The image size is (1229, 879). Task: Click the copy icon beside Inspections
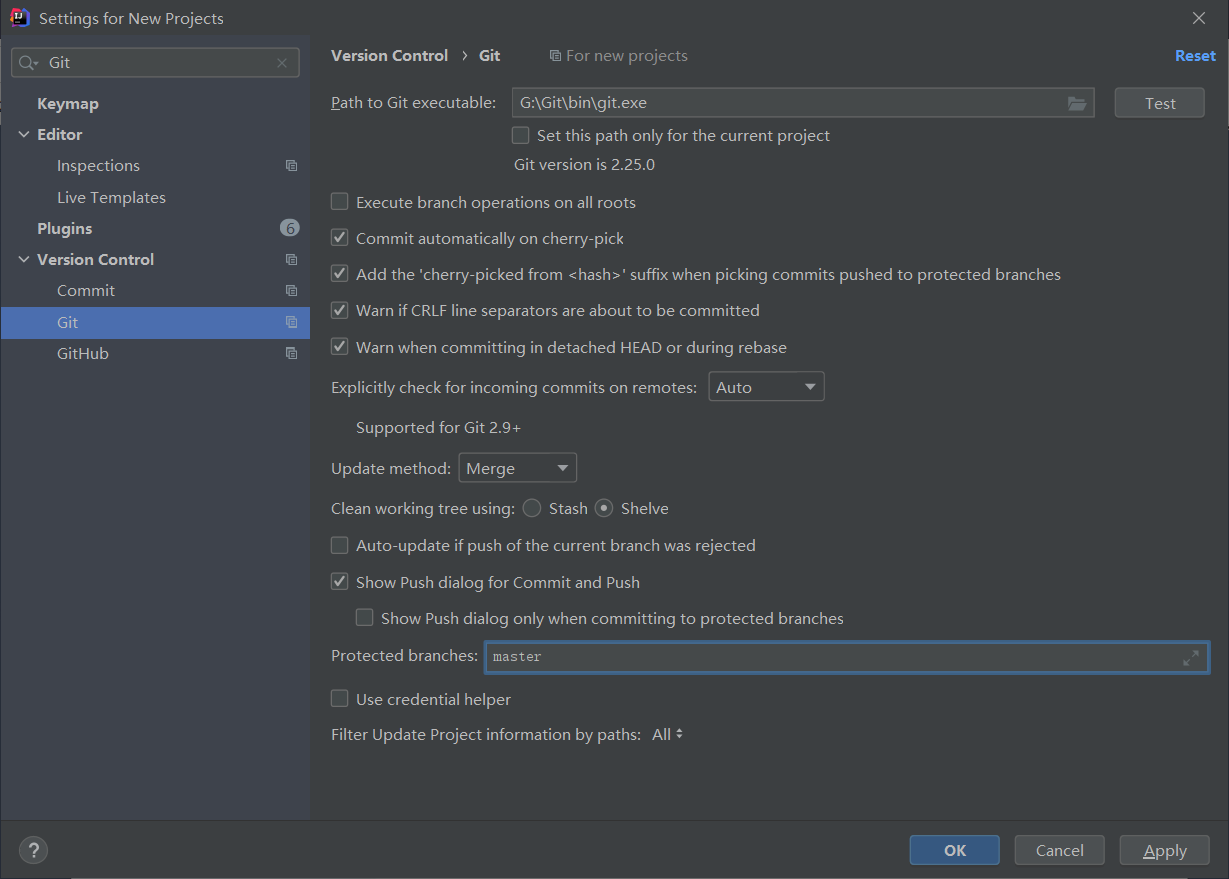291,166
